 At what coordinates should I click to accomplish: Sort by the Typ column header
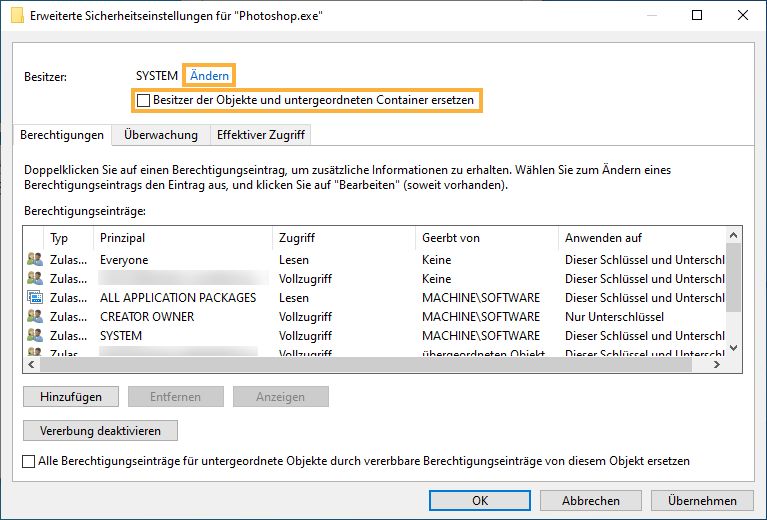tap(68, 238)
